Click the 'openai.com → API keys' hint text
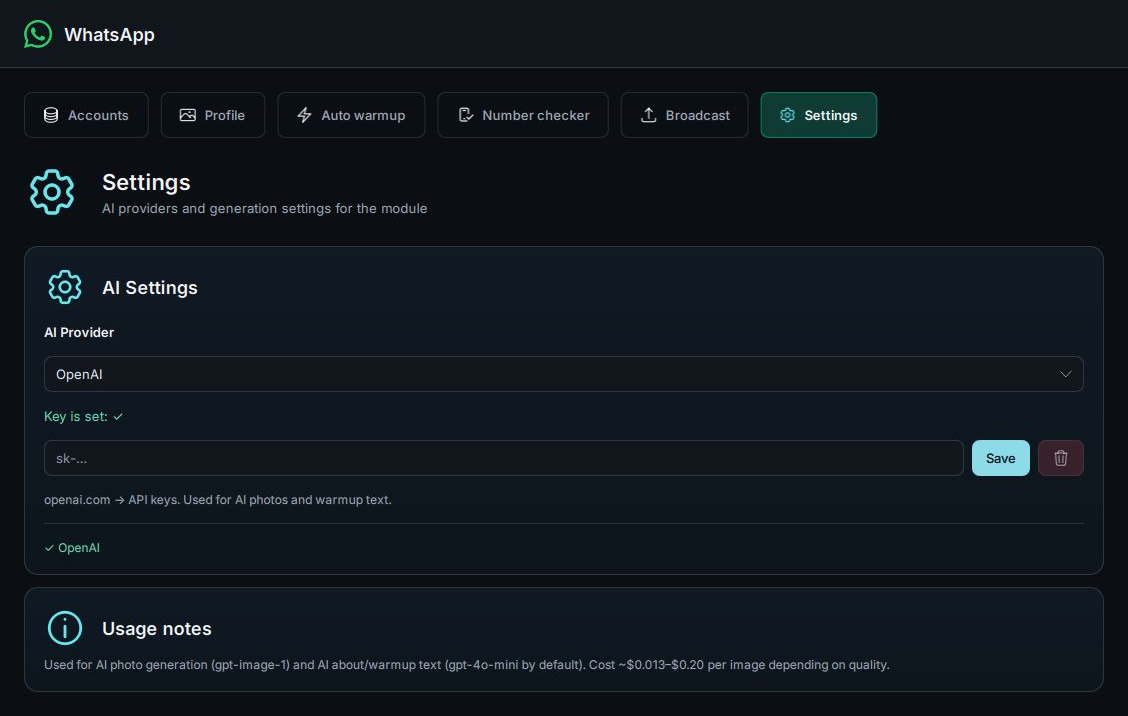 coord(217,499)
